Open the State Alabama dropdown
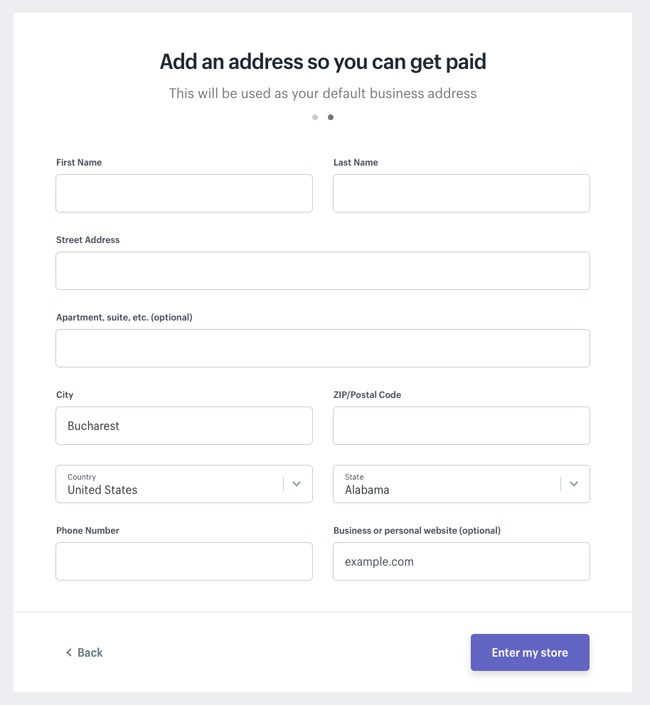650x705 pixels. coord(461,484)
